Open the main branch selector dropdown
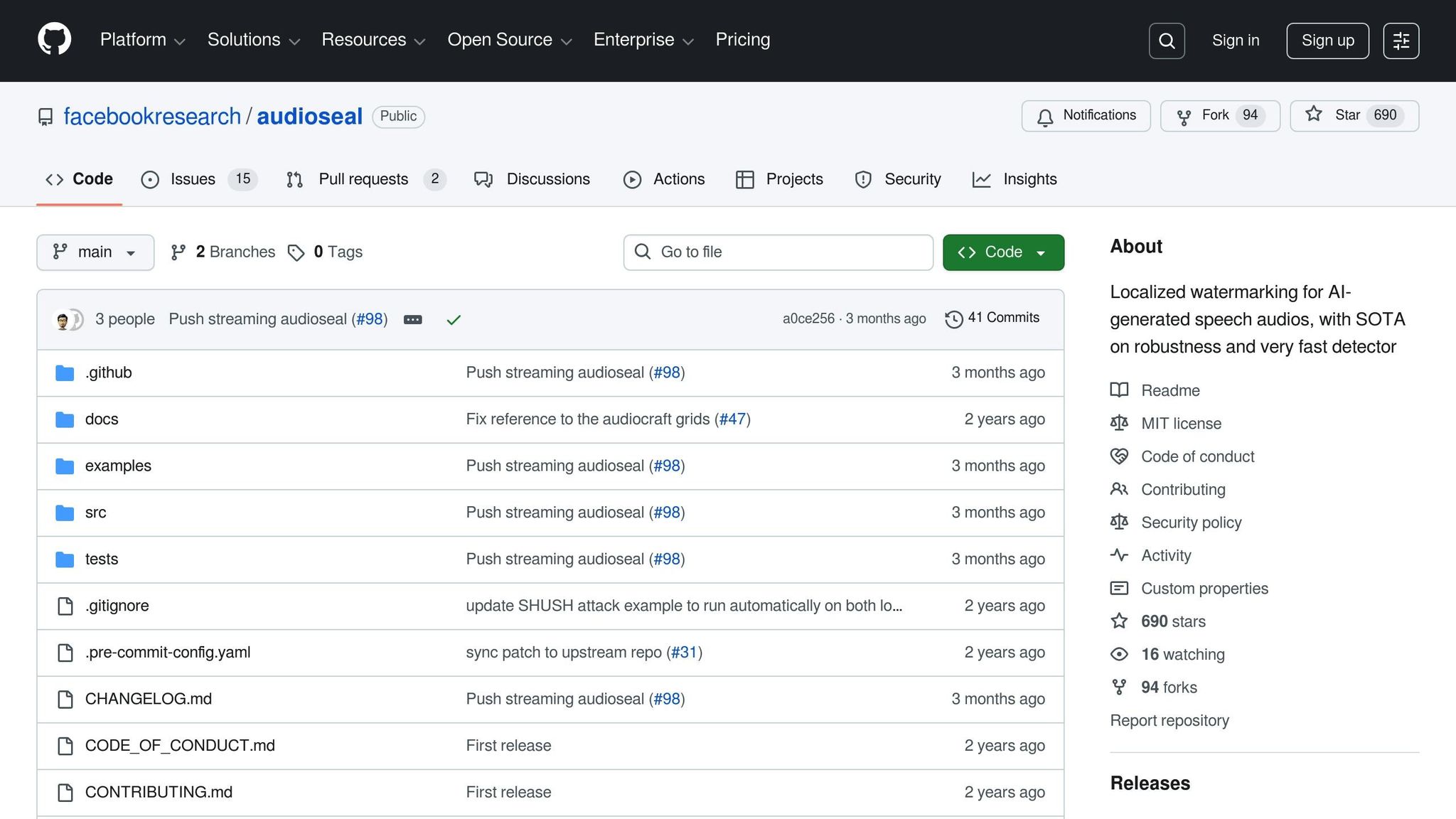The height and width of the screenshot is (819, 1456). [x=95, y=252]
